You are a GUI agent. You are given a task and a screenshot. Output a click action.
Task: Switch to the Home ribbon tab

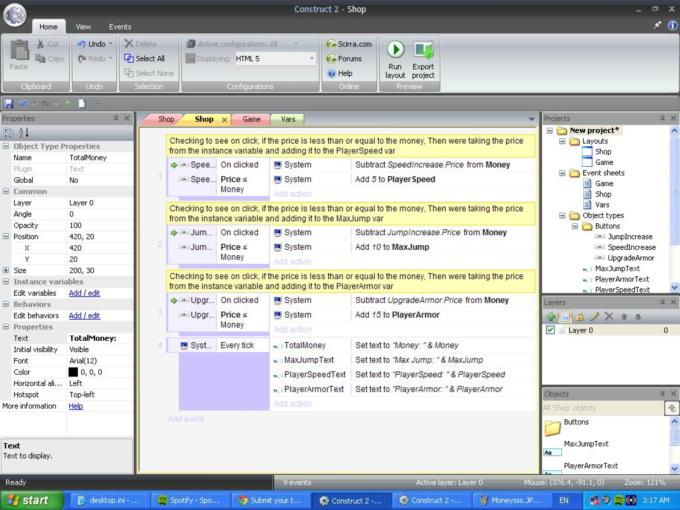pos(49,27)
